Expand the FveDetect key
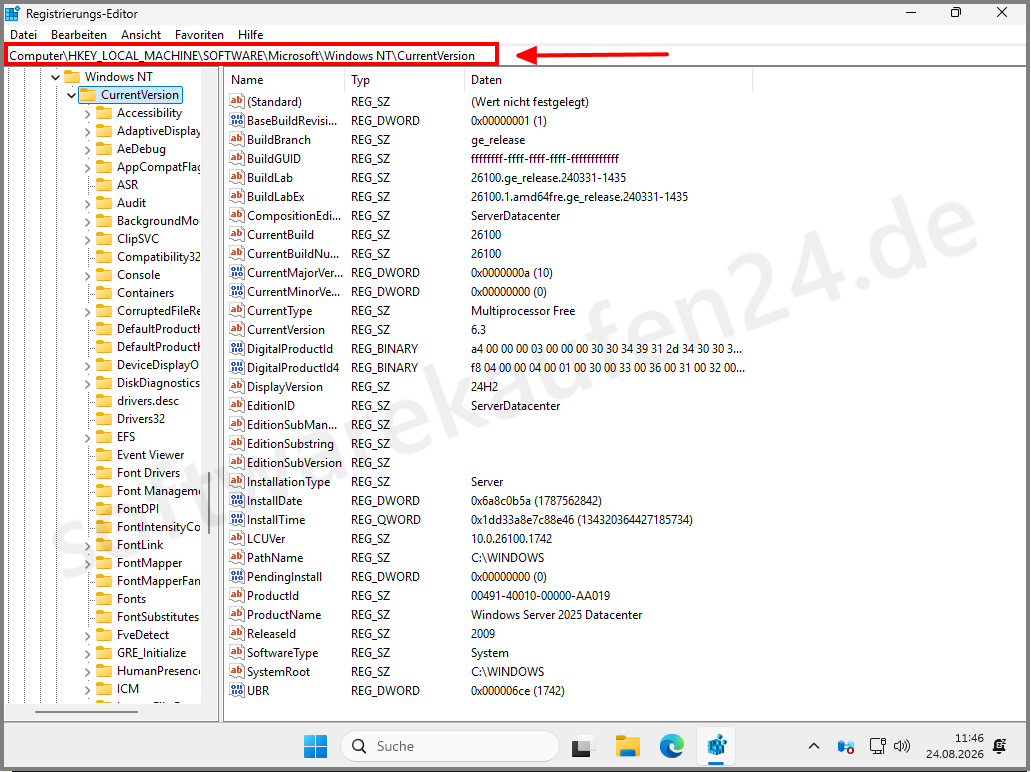 (x=87, y=635)
